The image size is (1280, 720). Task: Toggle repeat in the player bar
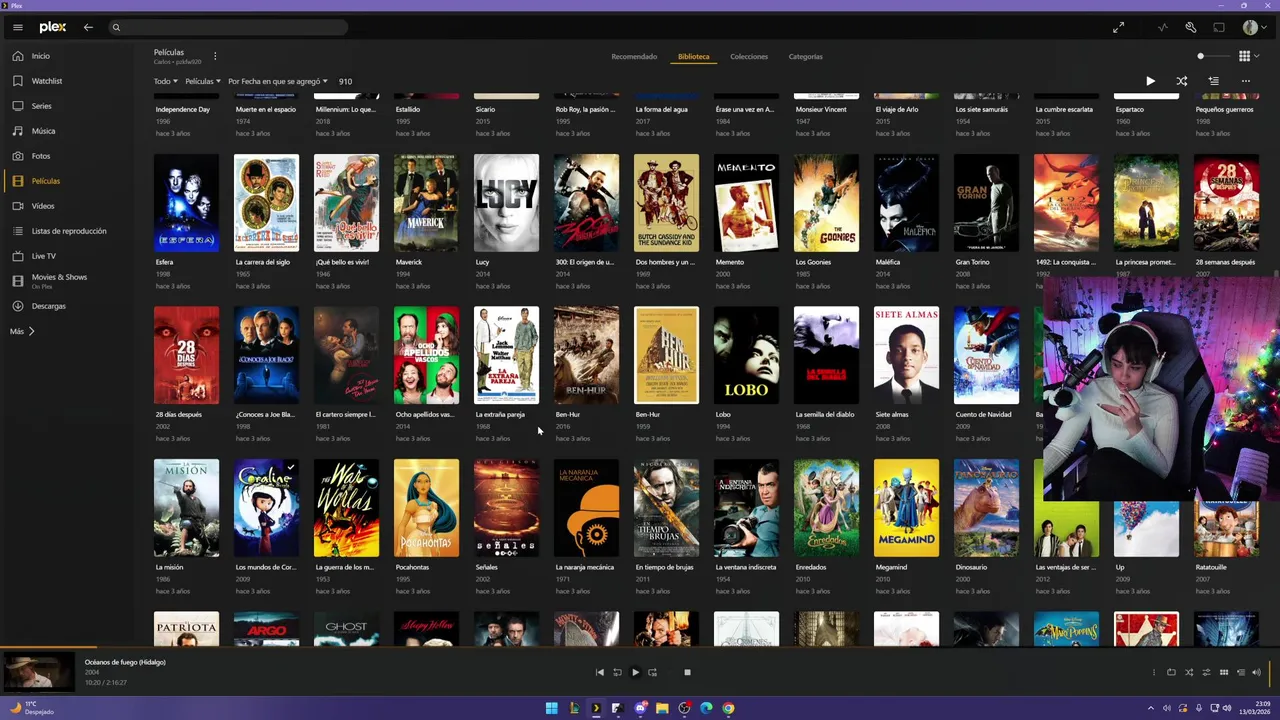pos(1171,672)
